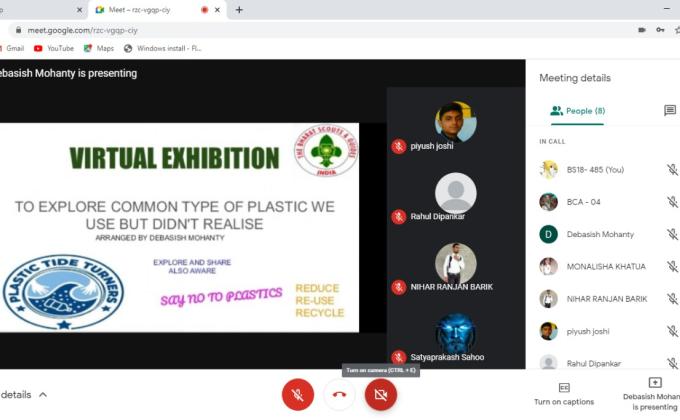This screenshot has height=420, width=680.
Task: Unmute microphone using the red mic button
Action: [297, 395]
